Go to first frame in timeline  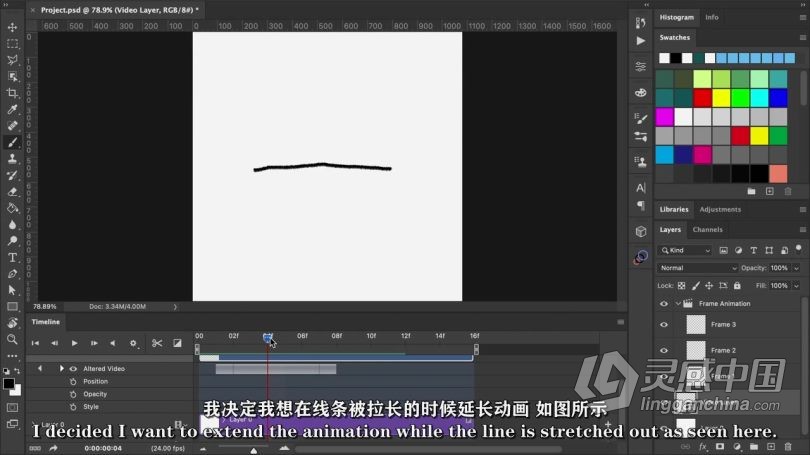coord(35,343)
